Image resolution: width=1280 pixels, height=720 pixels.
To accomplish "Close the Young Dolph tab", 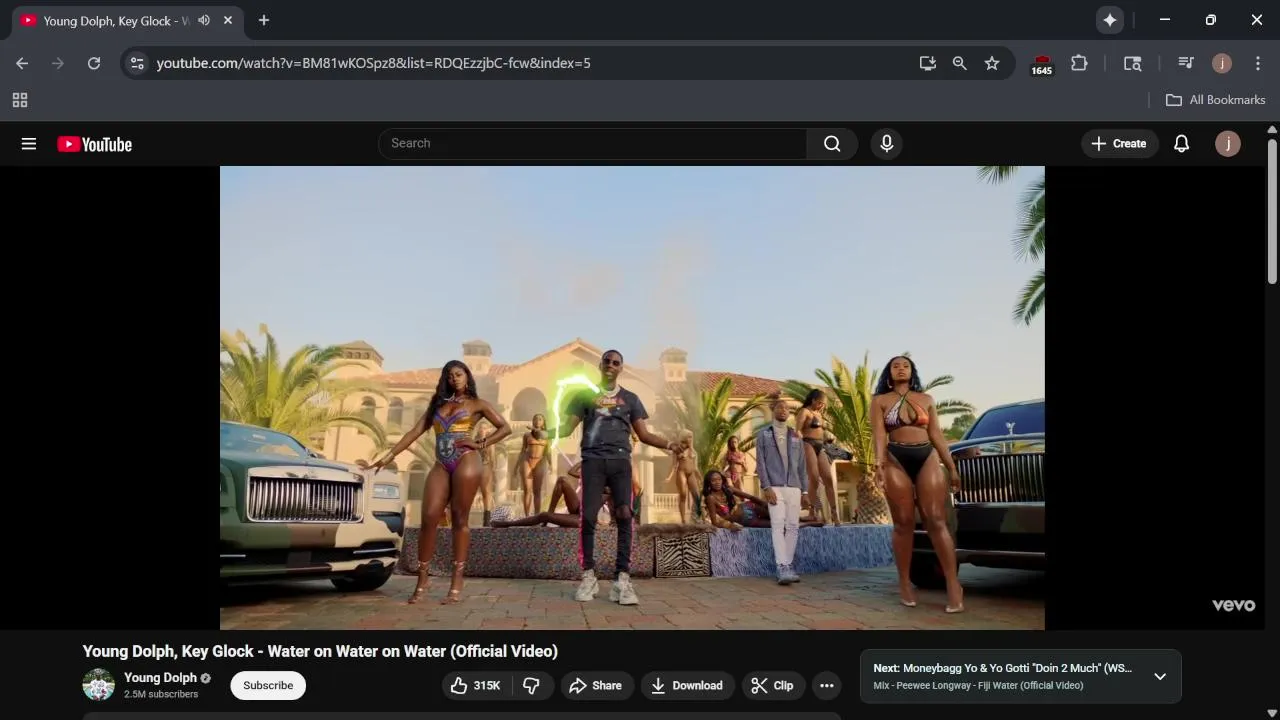I will point(228,20).
